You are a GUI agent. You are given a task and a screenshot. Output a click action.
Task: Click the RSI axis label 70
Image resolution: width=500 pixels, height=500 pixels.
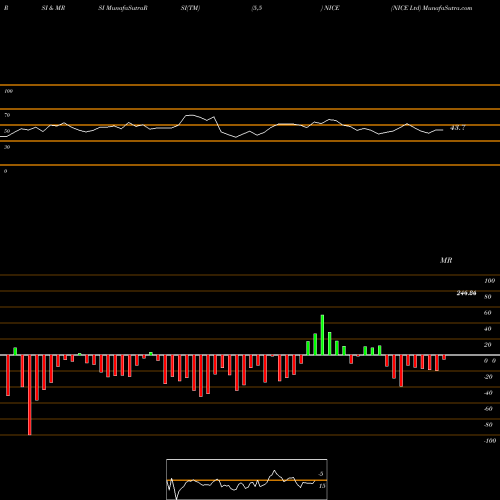[7, 115]
